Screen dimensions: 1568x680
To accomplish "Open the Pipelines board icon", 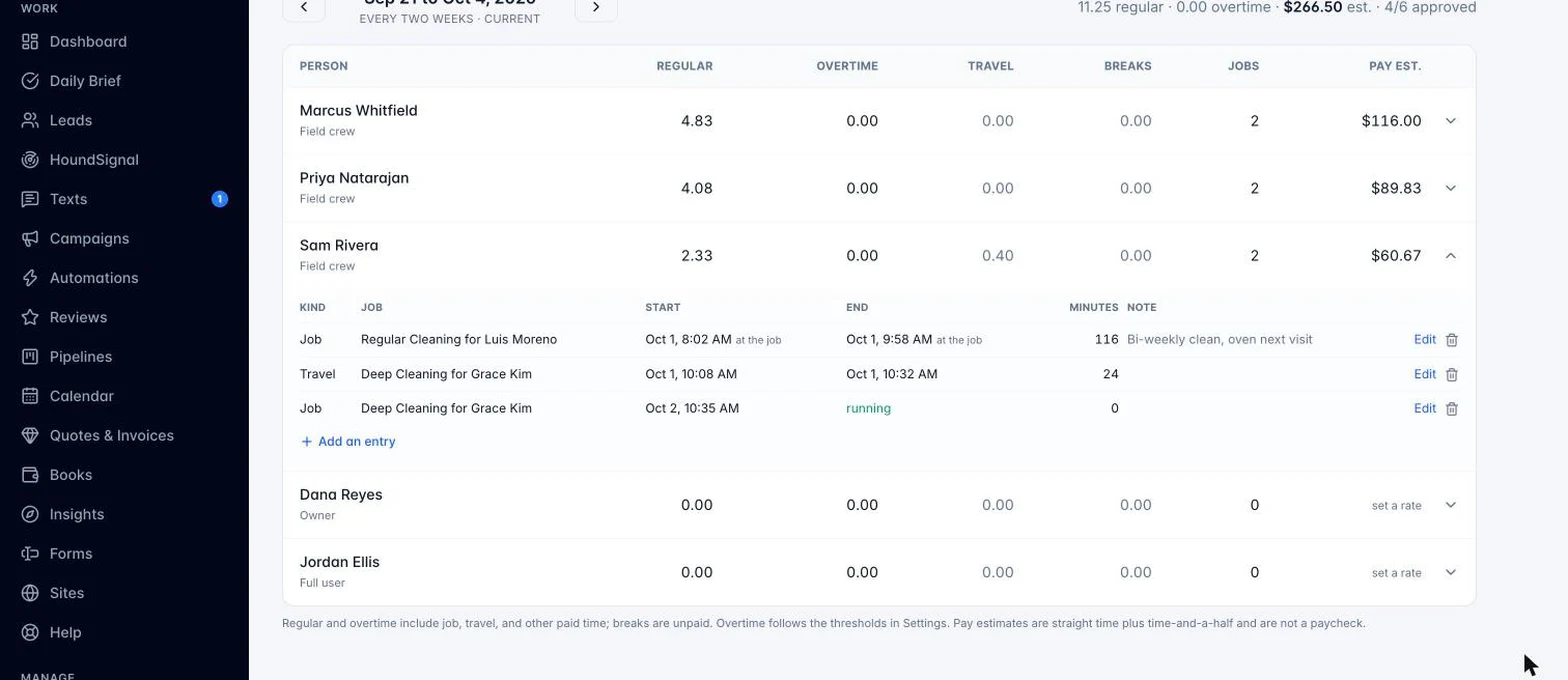I will click(x=30, y=357).
